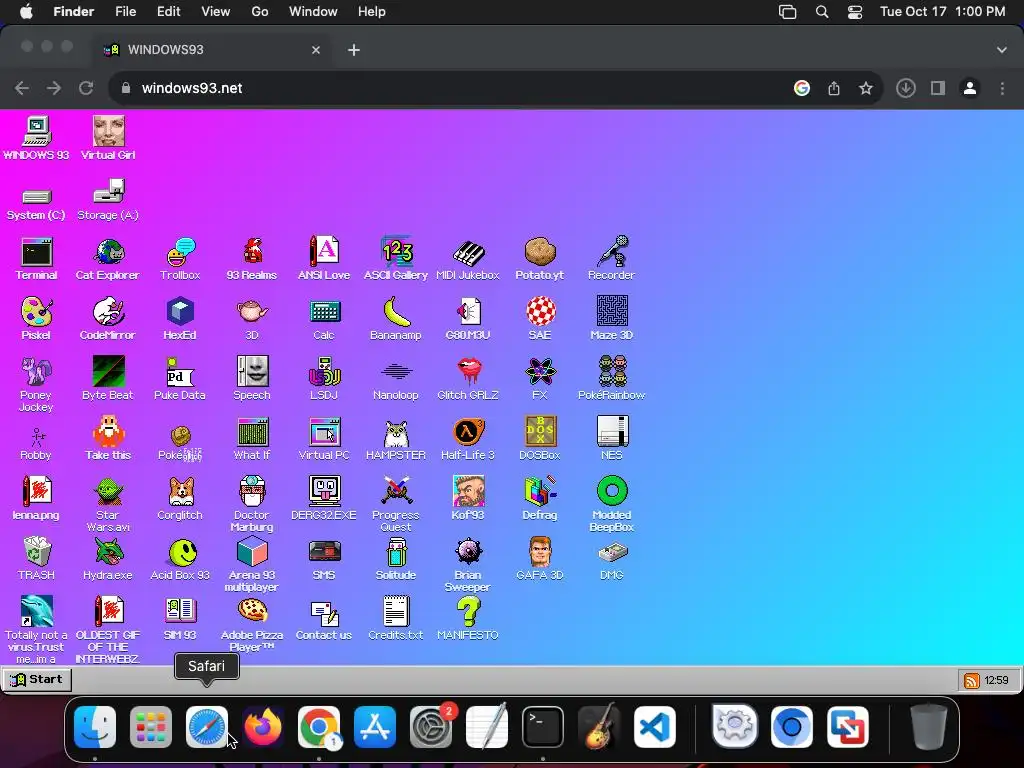Open Bananamp banana icon
This screenshot has width=1024, height=768.
pyautogui.click(x=396, y=319)
